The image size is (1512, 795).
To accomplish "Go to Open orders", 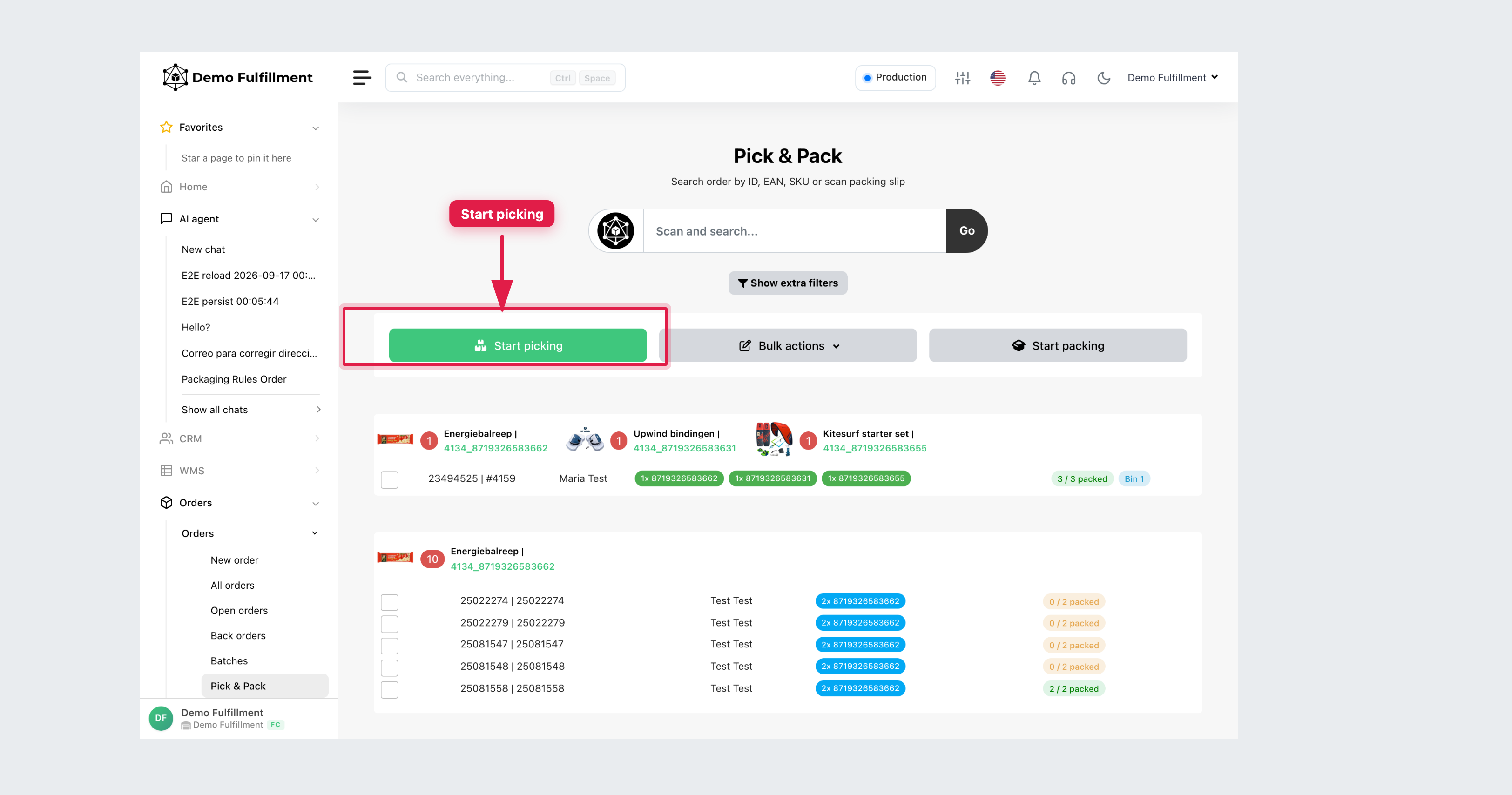I will pos(239,610).
